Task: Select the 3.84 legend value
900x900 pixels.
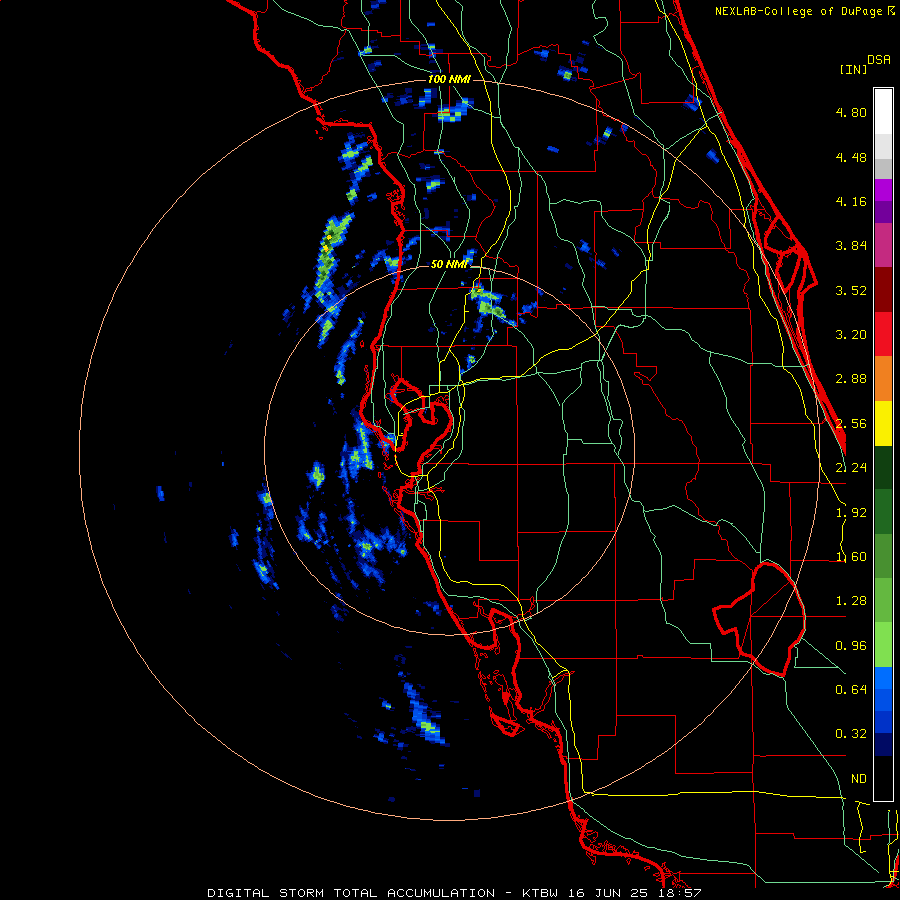Action: 851,246
